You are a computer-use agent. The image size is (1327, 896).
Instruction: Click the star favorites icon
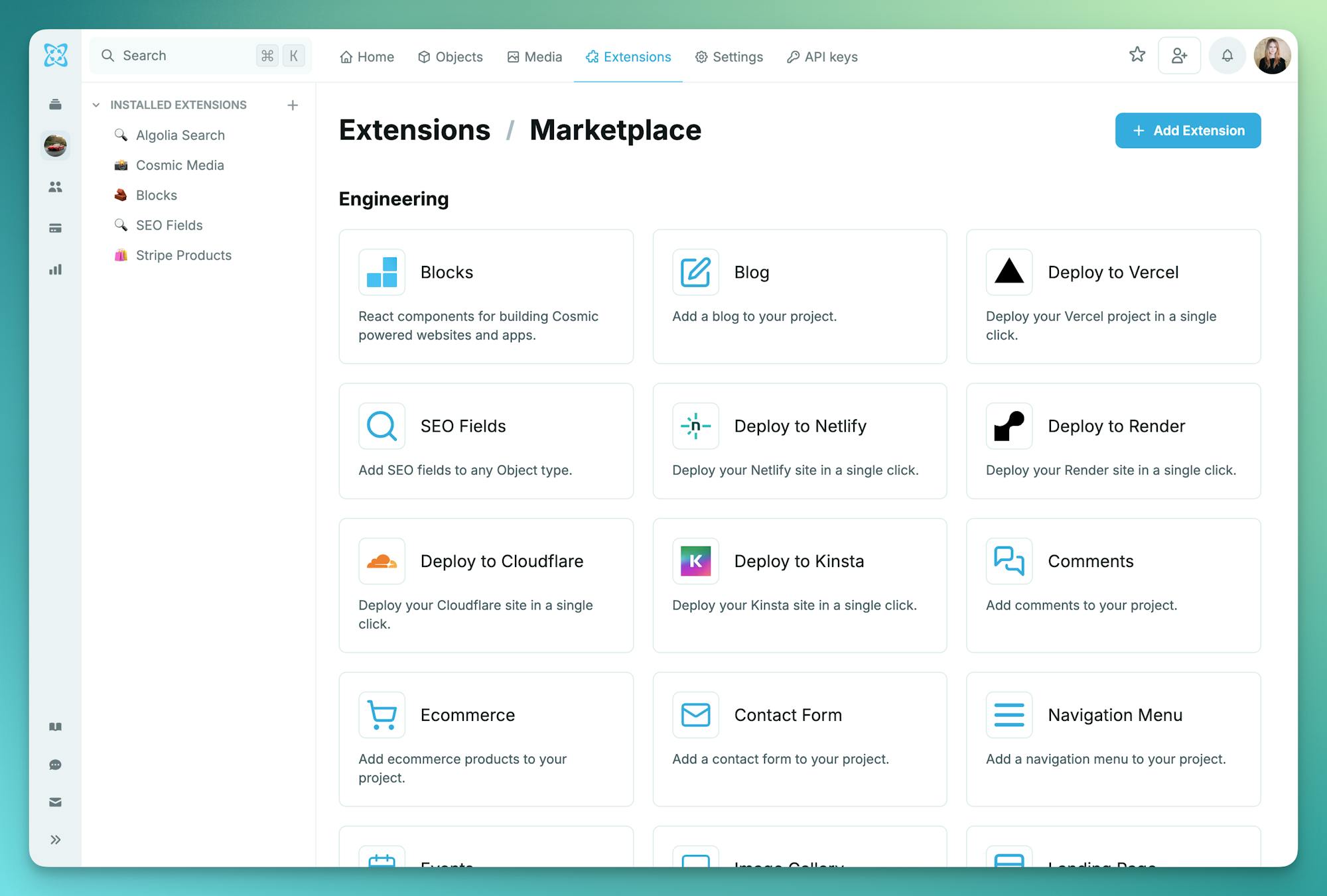point(1137,55)
